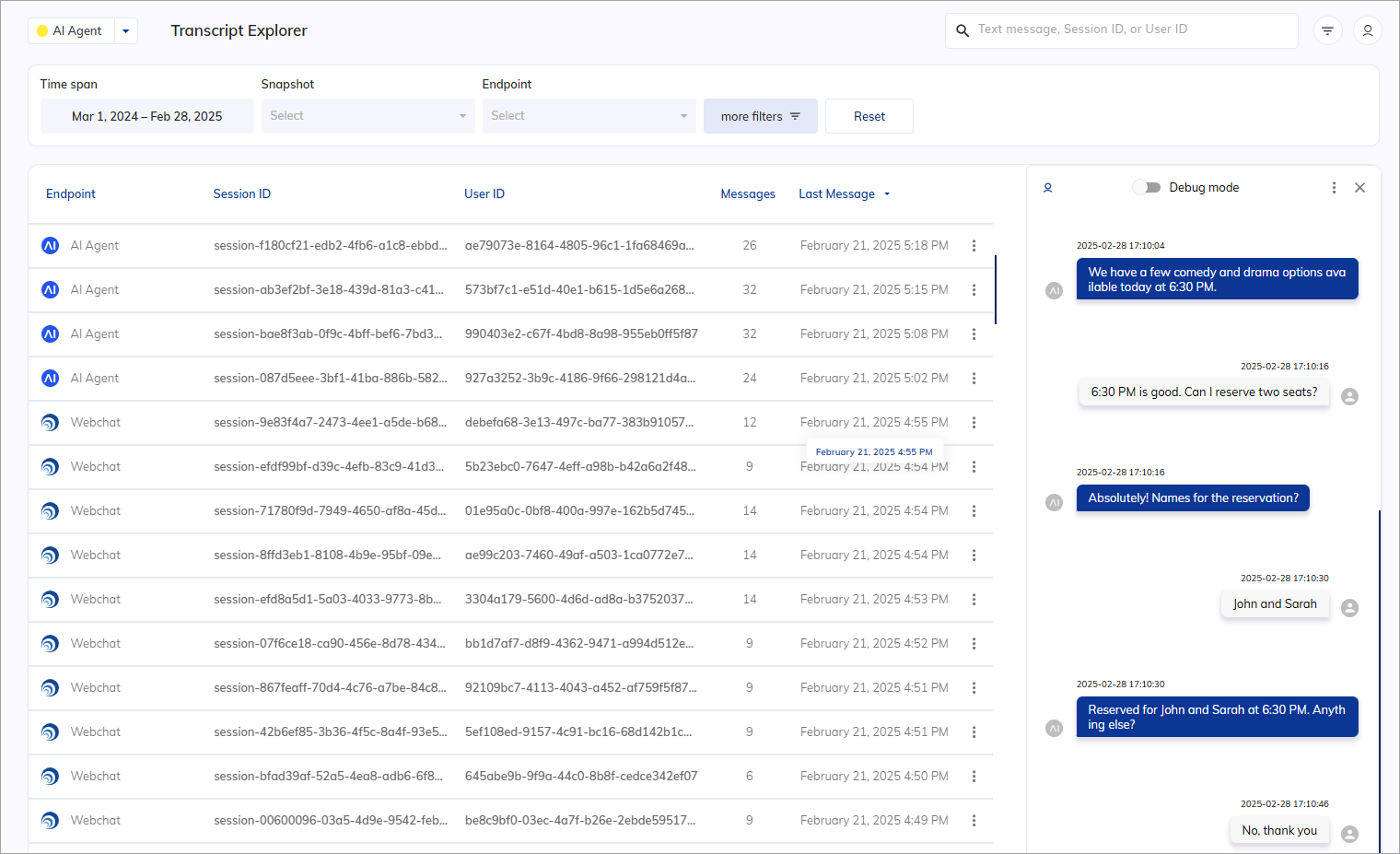1400x854 pixels.
Task: Click the more filters button
Action: pos(760,117)
